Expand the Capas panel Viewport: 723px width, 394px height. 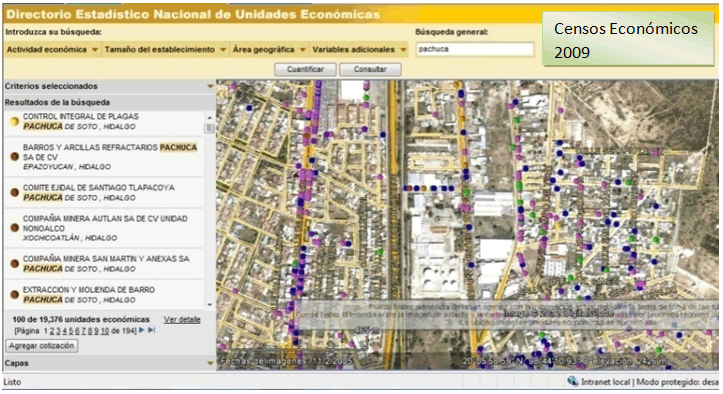[210, 364]
